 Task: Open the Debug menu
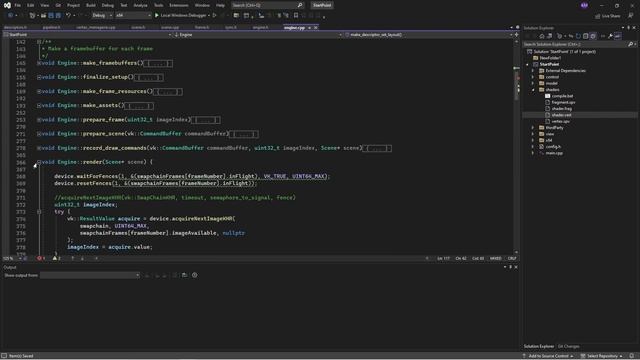(x=108, y=5)
